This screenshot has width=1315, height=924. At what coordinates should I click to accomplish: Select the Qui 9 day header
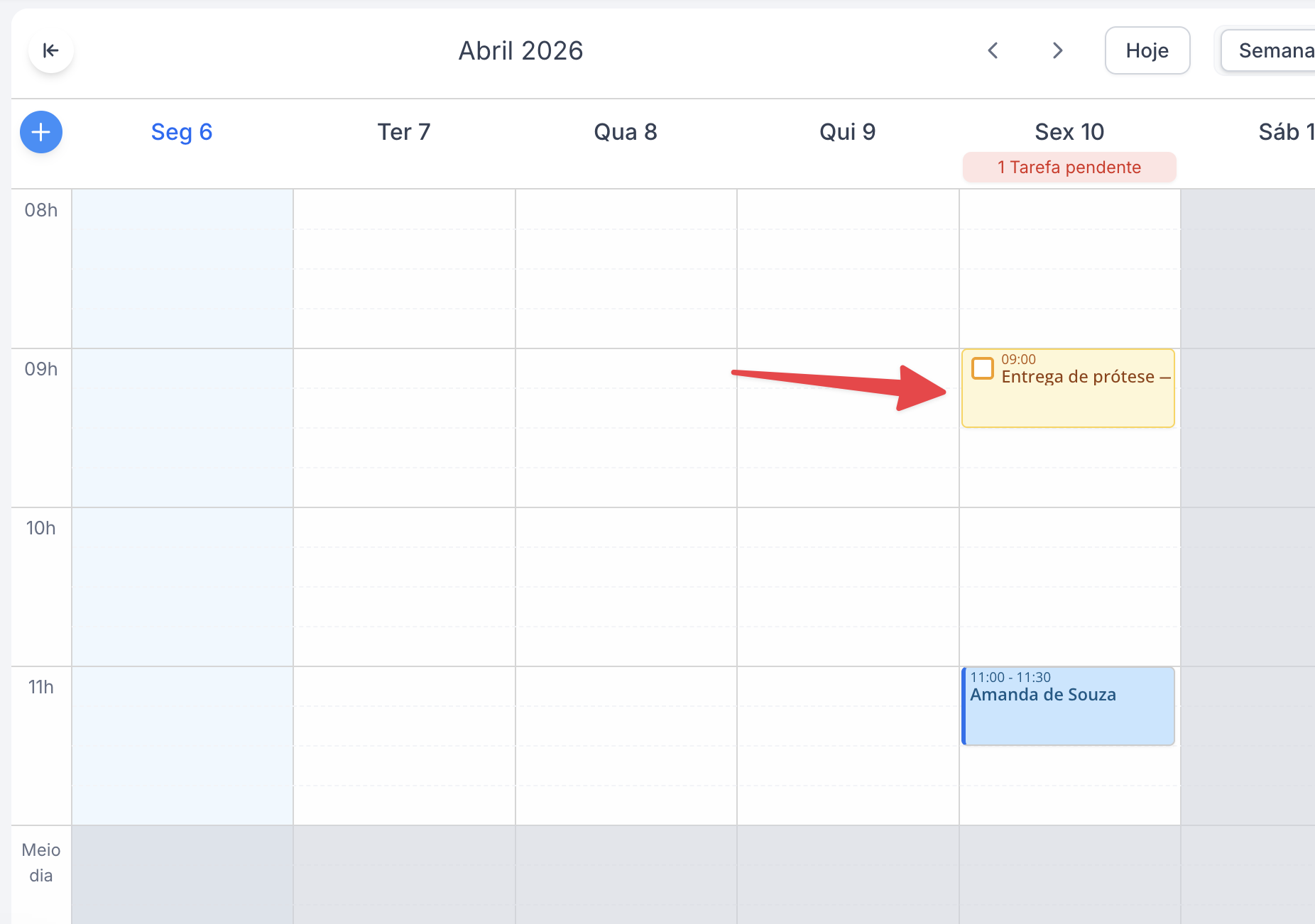click(847, 132)
